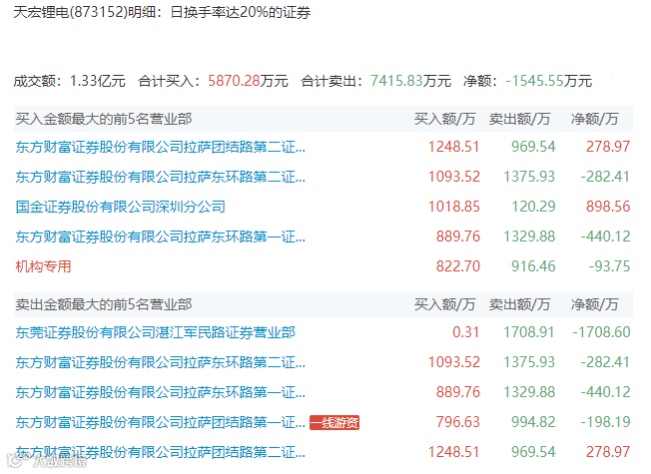Open the 东莞证券湛江军民路证券营业部 link
The height and width of the screenshot is (474, 651).
pos(156,332)
